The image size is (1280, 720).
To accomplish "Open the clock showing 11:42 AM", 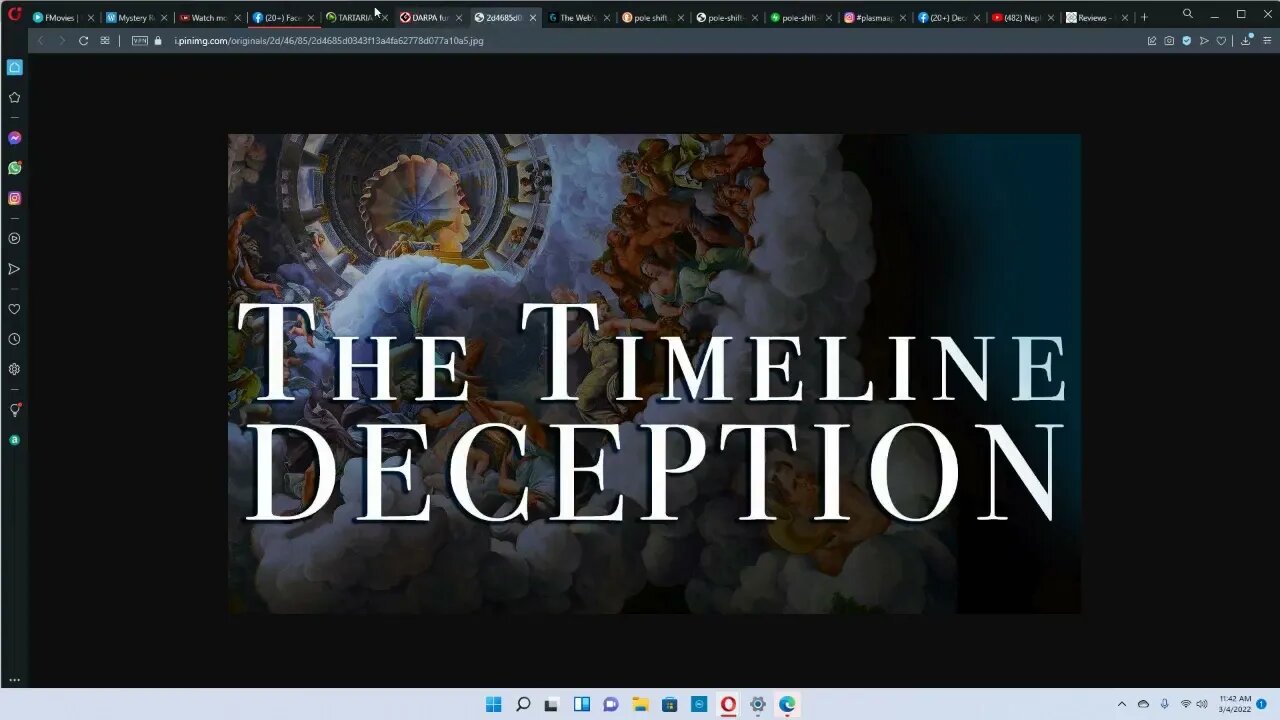I will [1235, 704].
